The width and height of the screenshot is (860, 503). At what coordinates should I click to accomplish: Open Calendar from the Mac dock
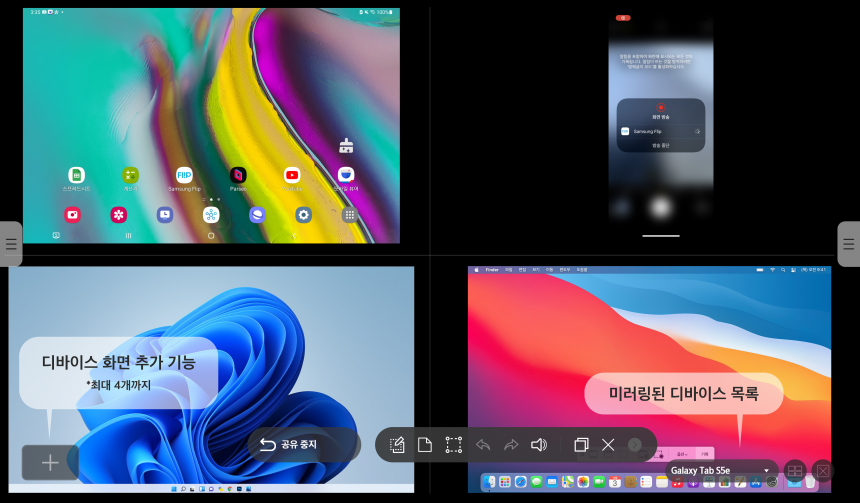(x=615, y=482)
